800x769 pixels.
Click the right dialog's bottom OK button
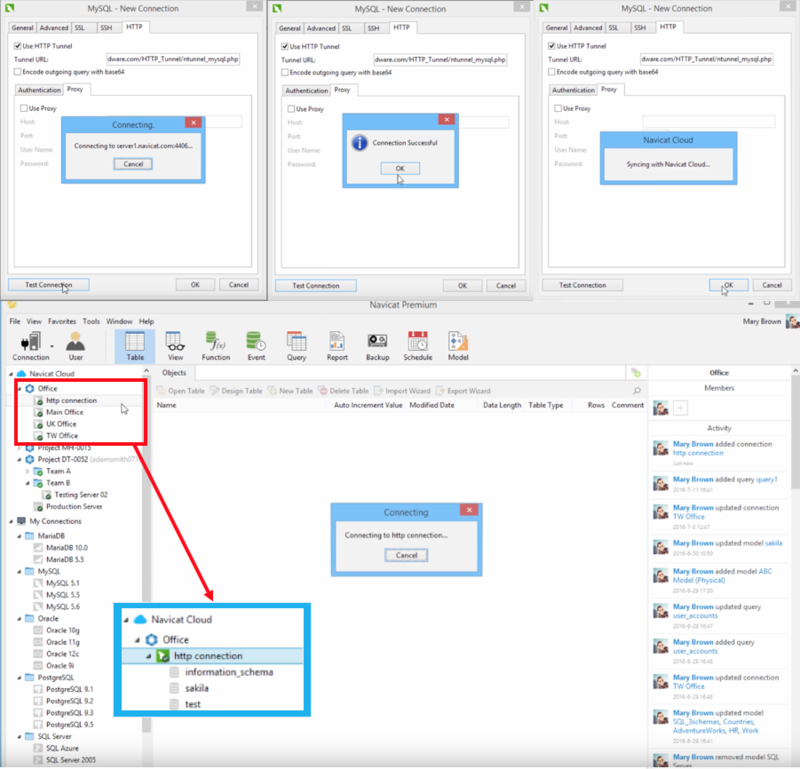pos(728,285)
